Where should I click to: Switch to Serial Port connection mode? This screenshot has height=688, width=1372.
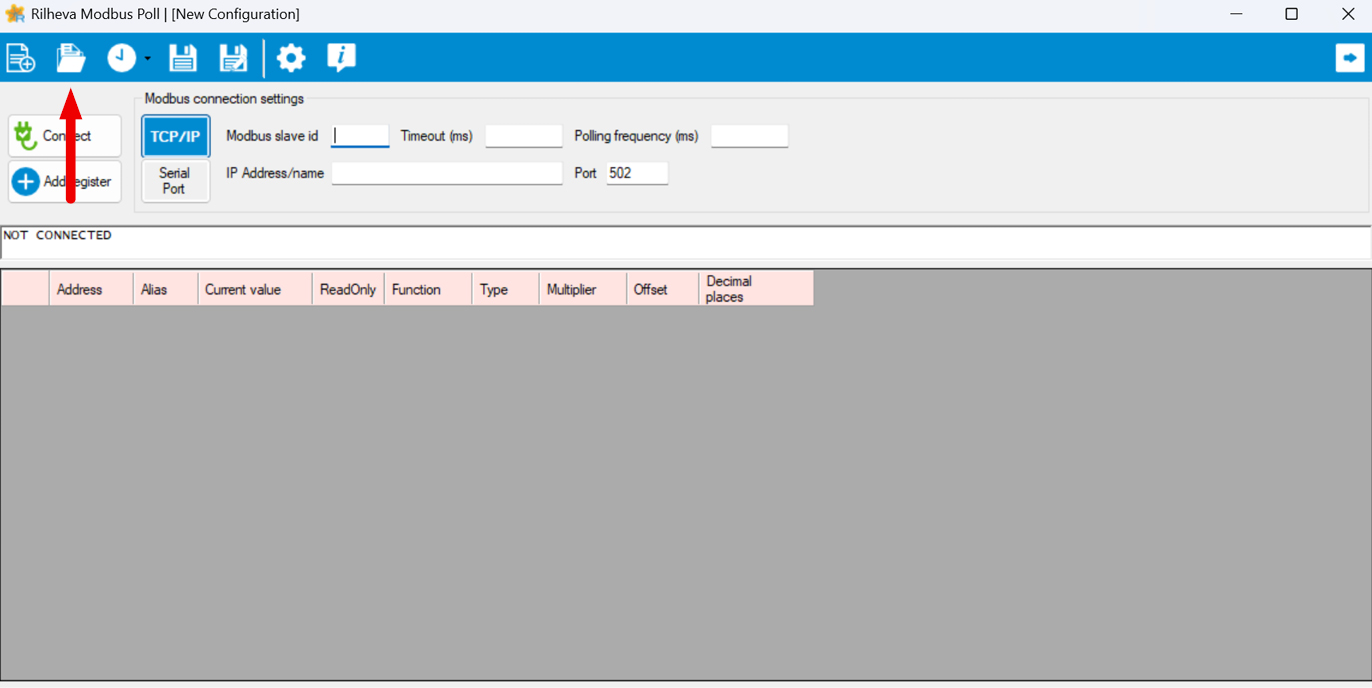[x=176, y=181]
